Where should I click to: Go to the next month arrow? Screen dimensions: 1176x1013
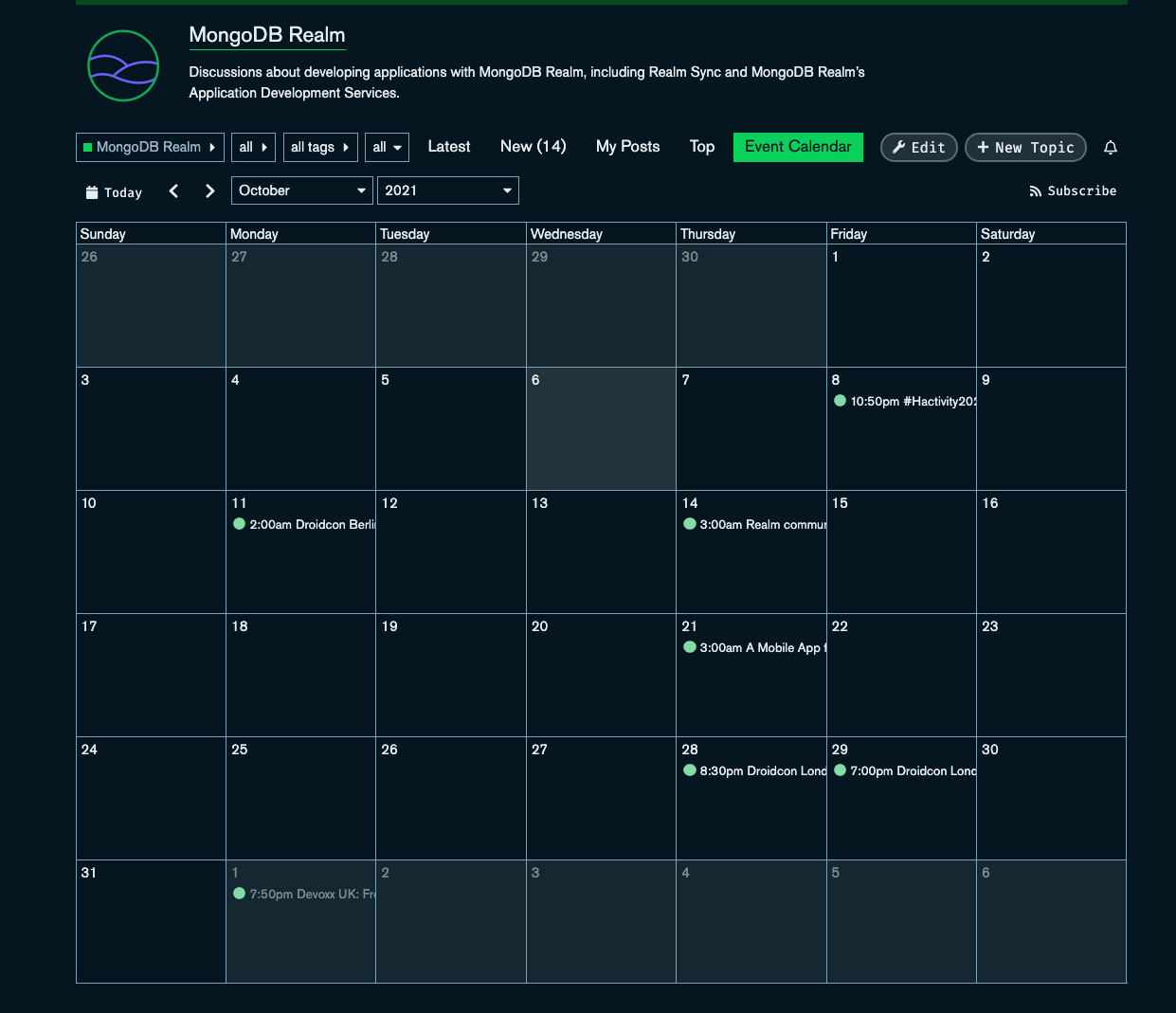[x=209, y=191]
